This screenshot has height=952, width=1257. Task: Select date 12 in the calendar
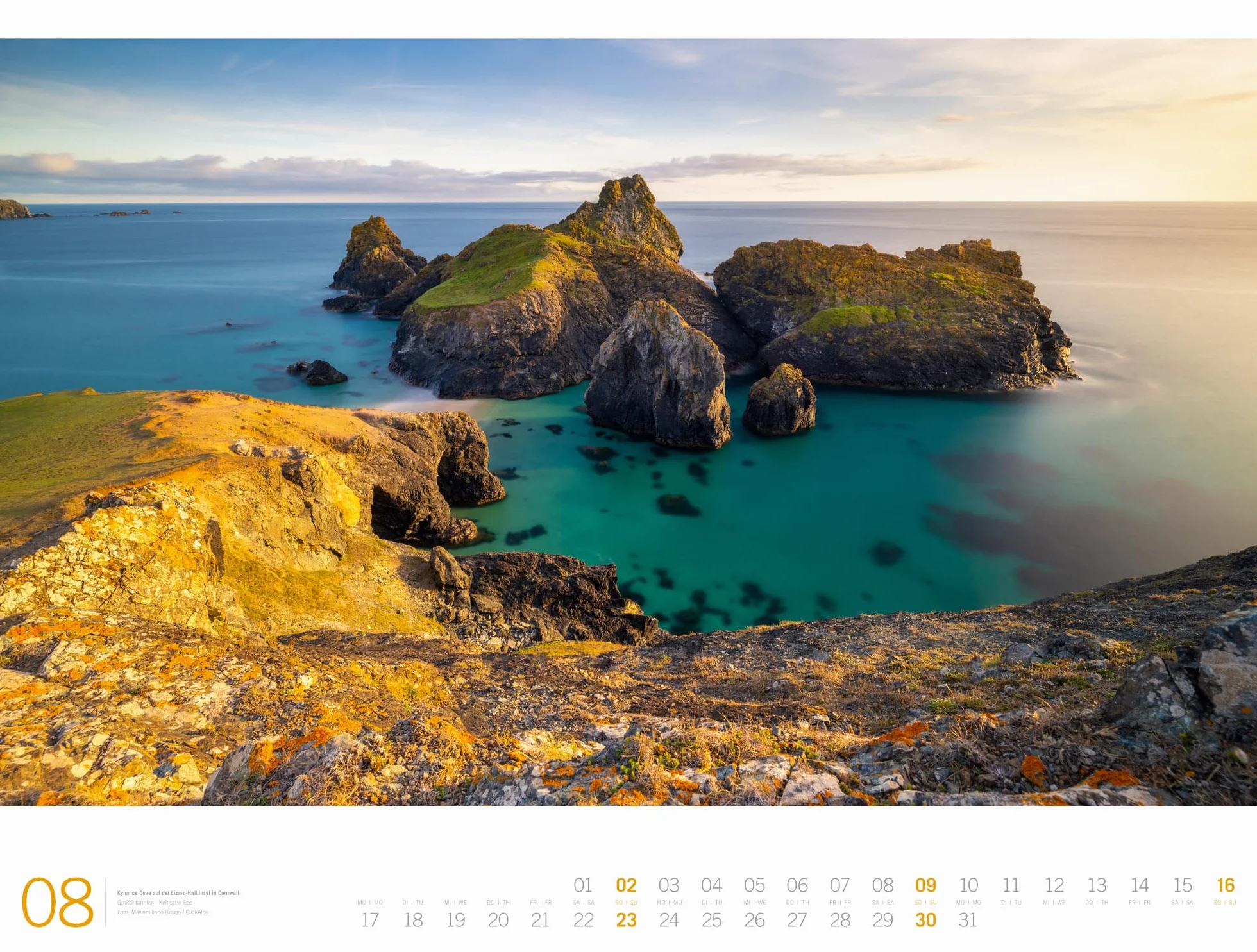coord(1054,885)
